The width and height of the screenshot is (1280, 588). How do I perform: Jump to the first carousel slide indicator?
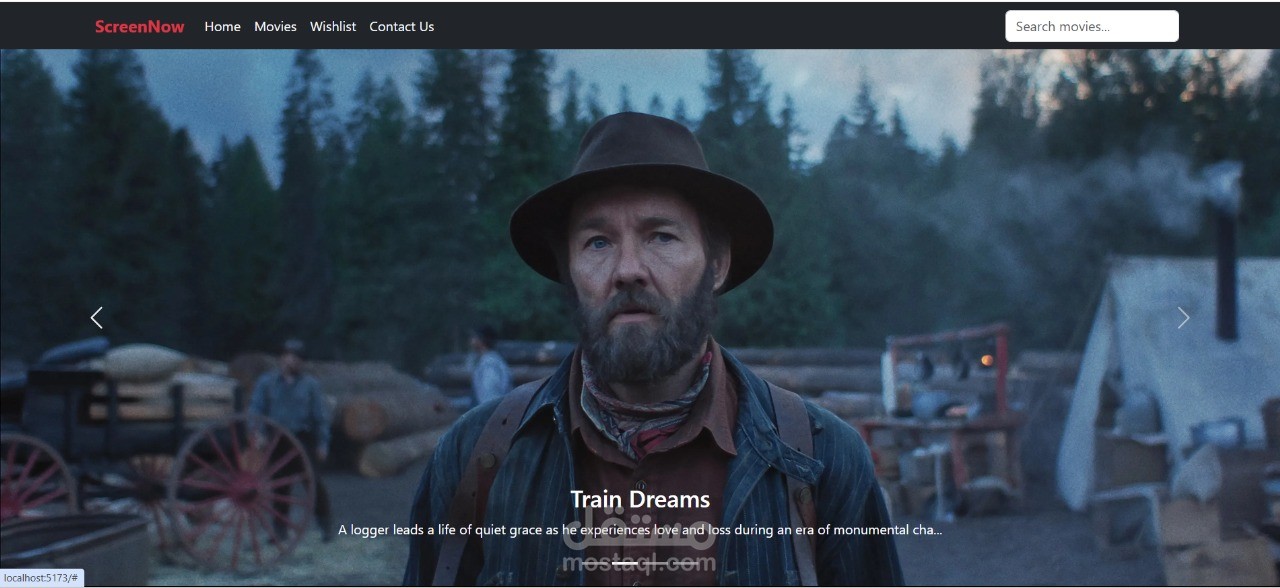595,563
